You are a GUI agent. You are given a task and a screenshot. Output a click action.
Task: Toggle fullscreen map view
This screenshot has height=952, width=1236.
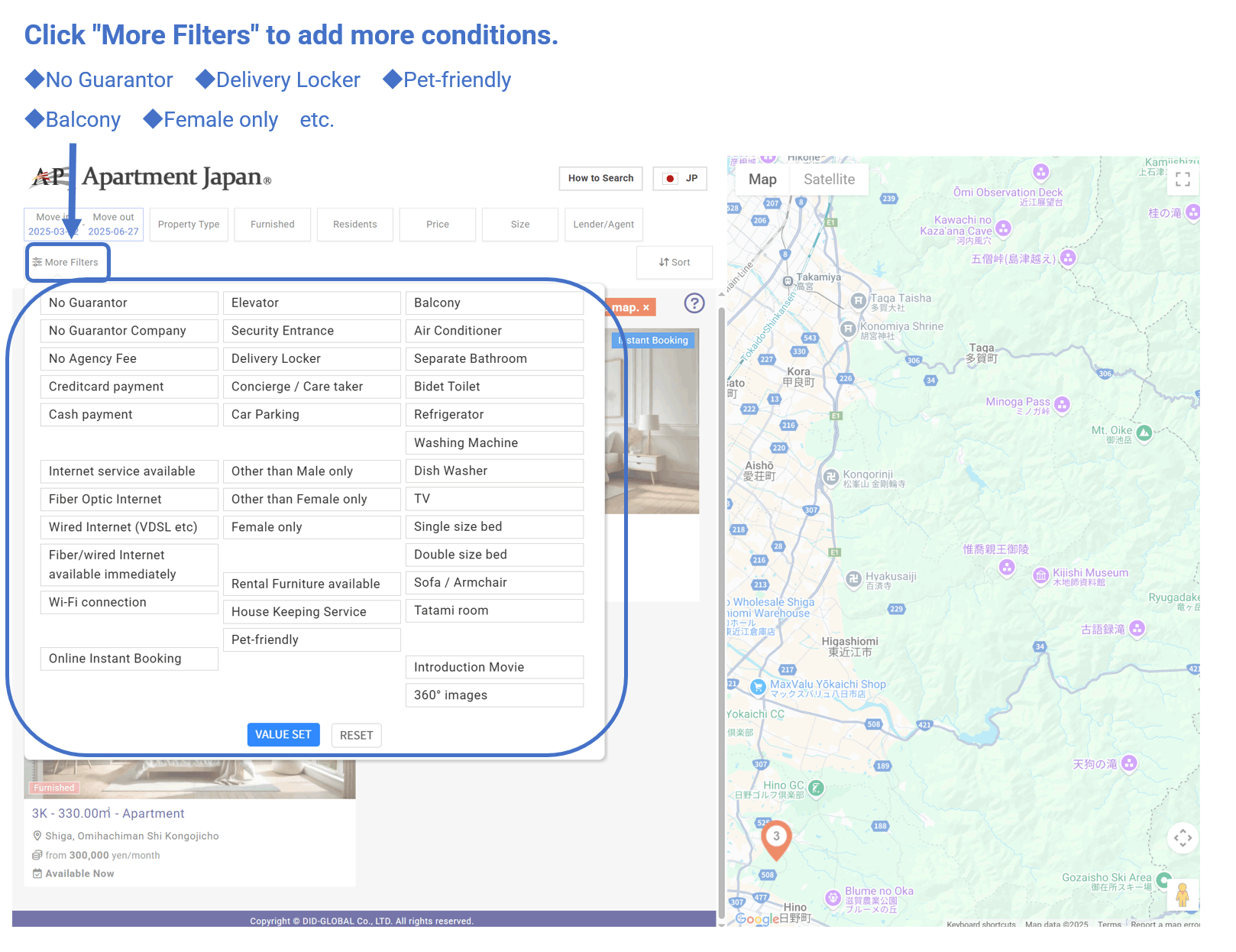coord(1183,180)
